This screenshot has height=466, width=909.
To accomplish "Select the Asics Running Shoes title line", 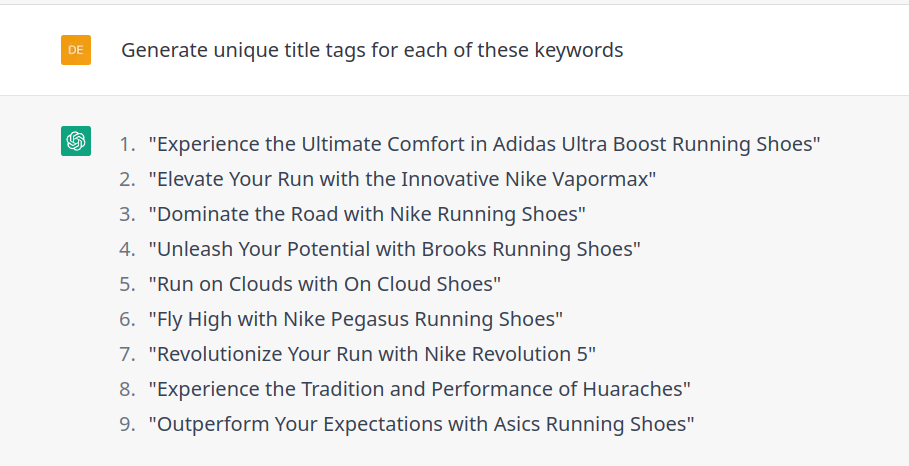I will click(421, 424).
